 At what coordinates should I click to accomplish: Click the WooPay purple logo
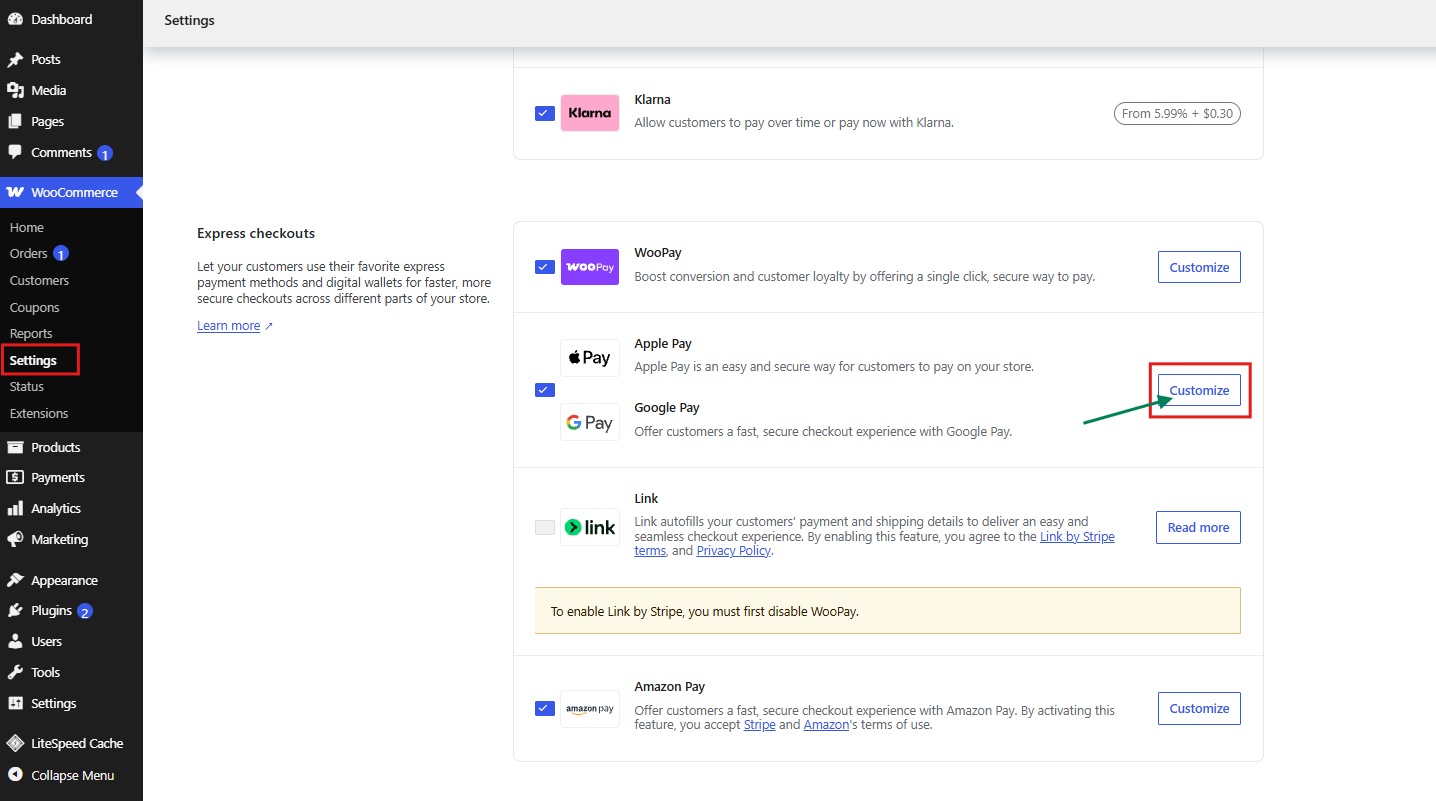(590, 267)
